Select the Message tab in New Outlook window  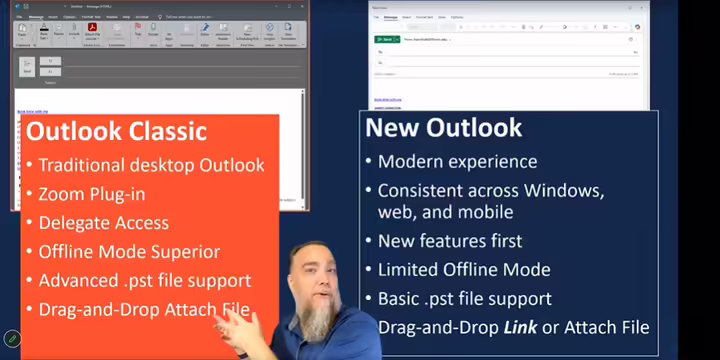click(391, 17)
